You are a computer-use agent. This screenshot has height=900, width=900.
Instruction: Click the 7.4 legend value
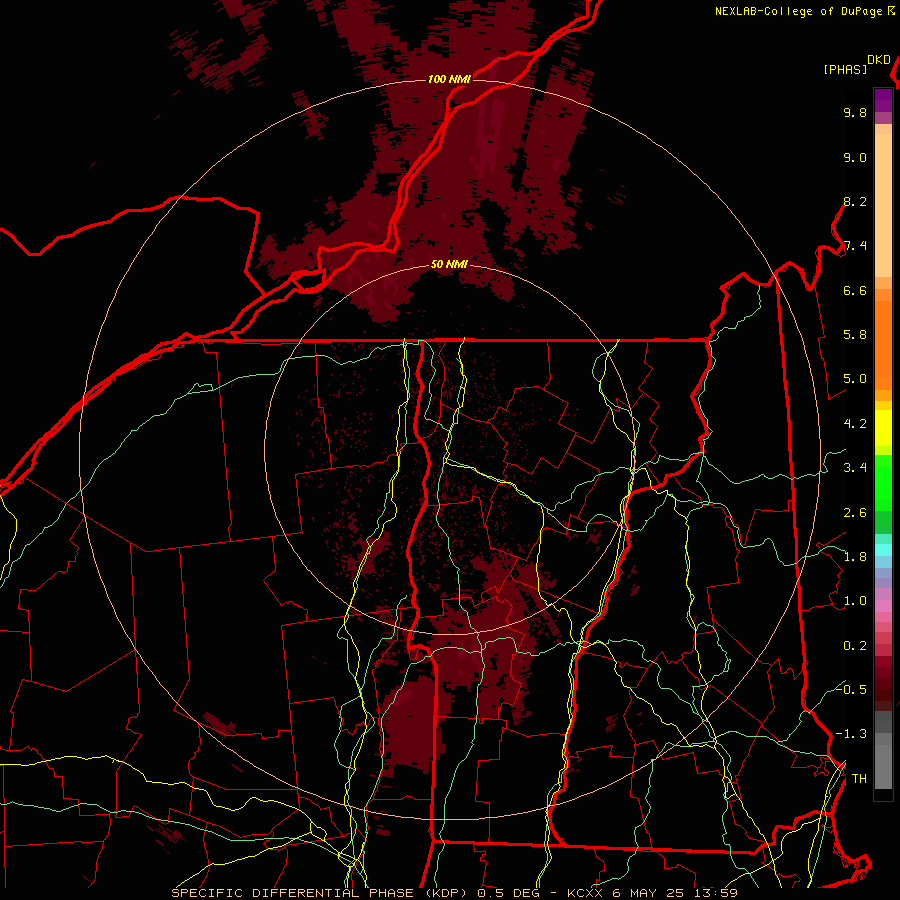click(x=855, y=246)
